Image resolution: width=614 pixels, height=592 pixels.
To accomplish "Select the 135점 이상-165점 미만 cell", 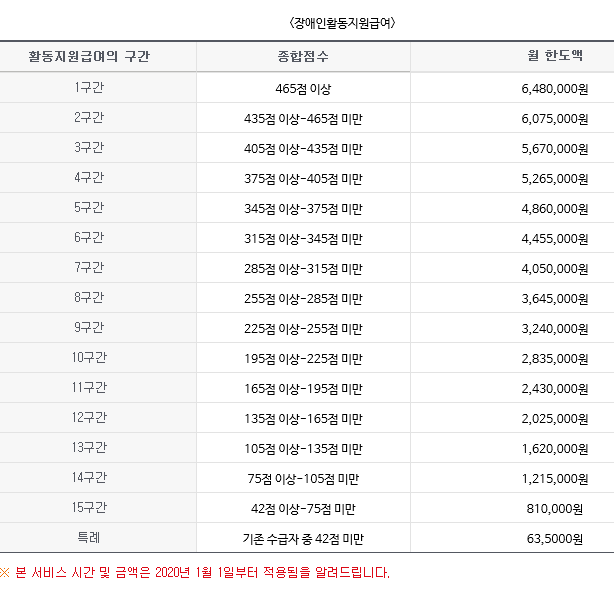I will tap(303, 419).
